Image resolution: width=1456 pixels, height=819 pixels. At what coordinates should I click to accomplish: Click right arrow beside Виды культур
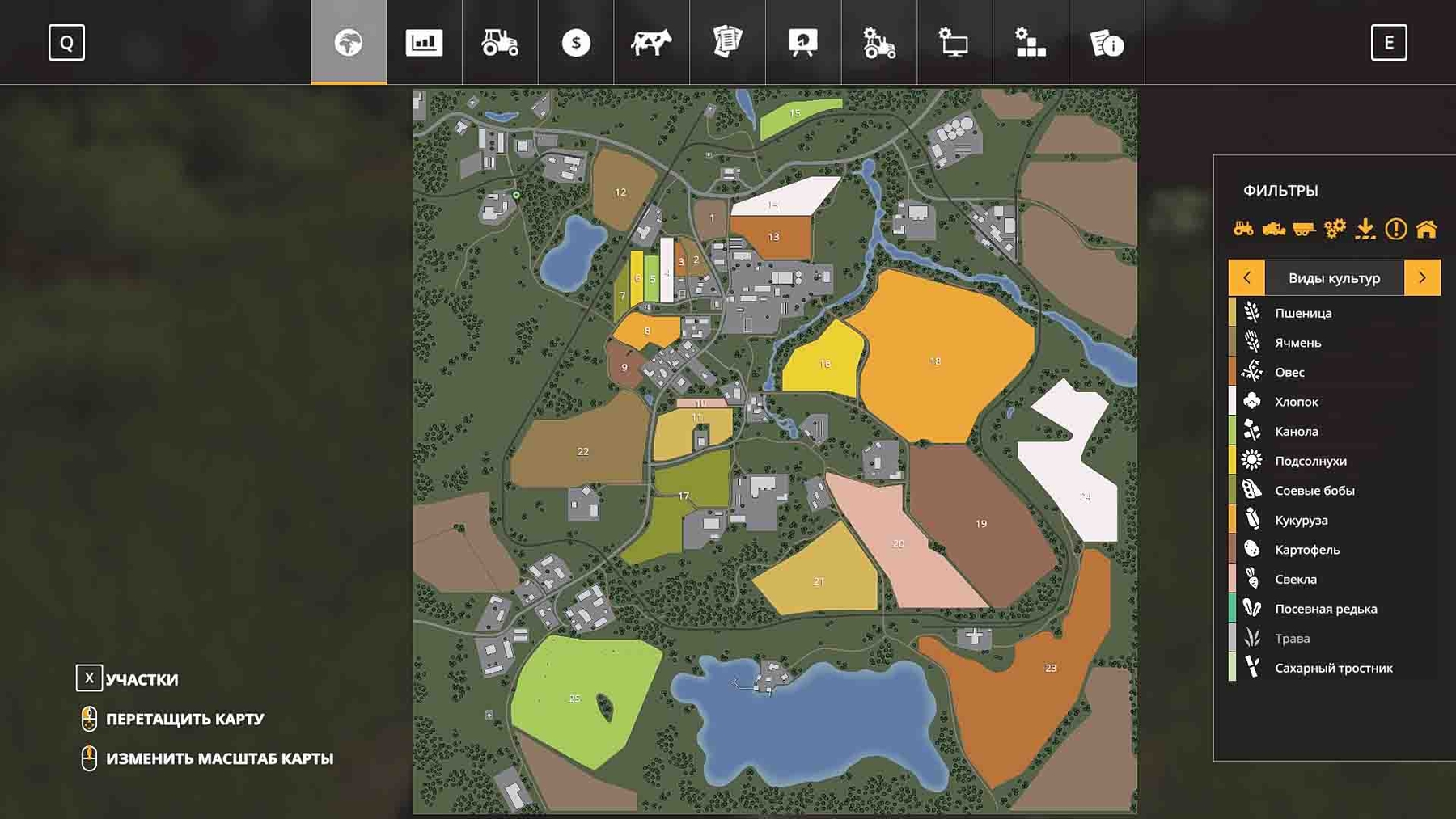(x=1422, y=278)
